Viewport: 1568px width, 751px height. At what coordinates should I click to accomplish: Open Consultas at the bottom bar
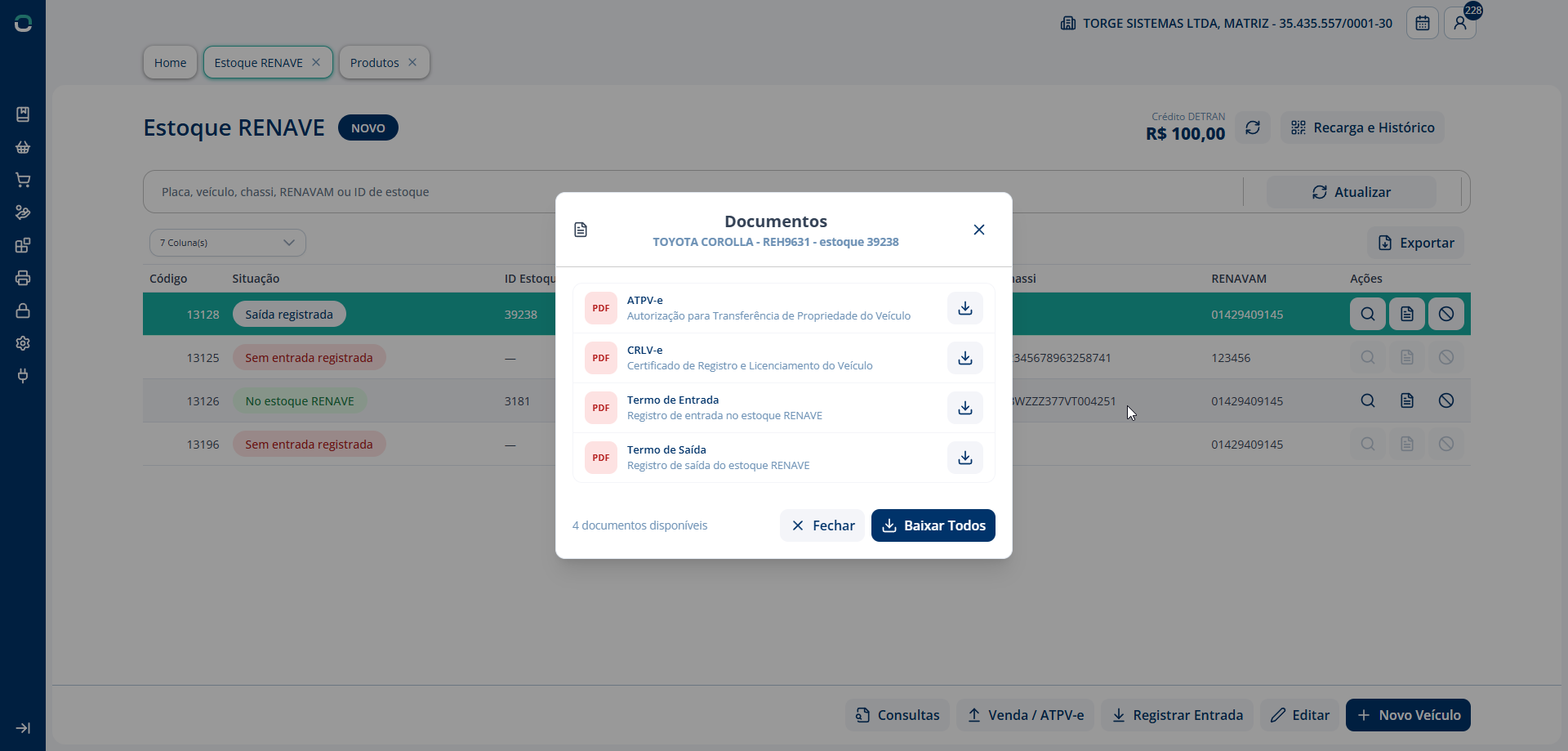click(x=898, y=715)
